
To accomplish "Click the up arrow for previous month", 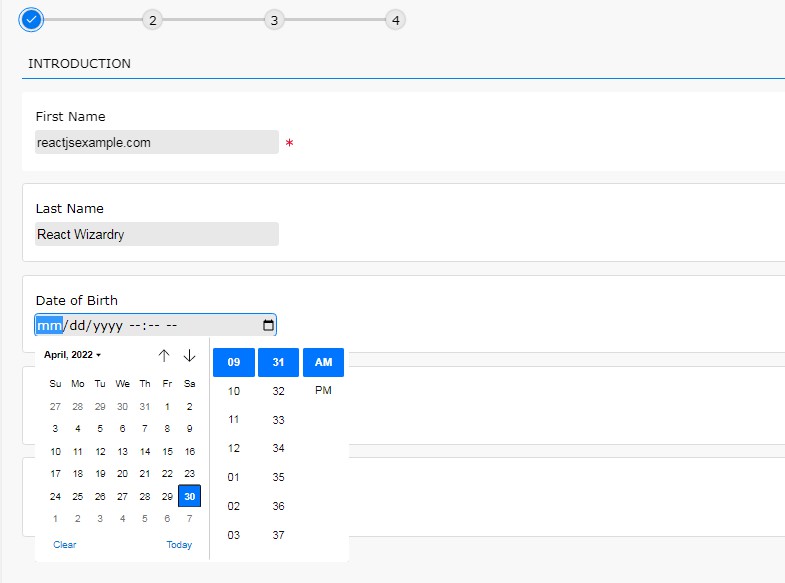I will click(x=164, y=355).
